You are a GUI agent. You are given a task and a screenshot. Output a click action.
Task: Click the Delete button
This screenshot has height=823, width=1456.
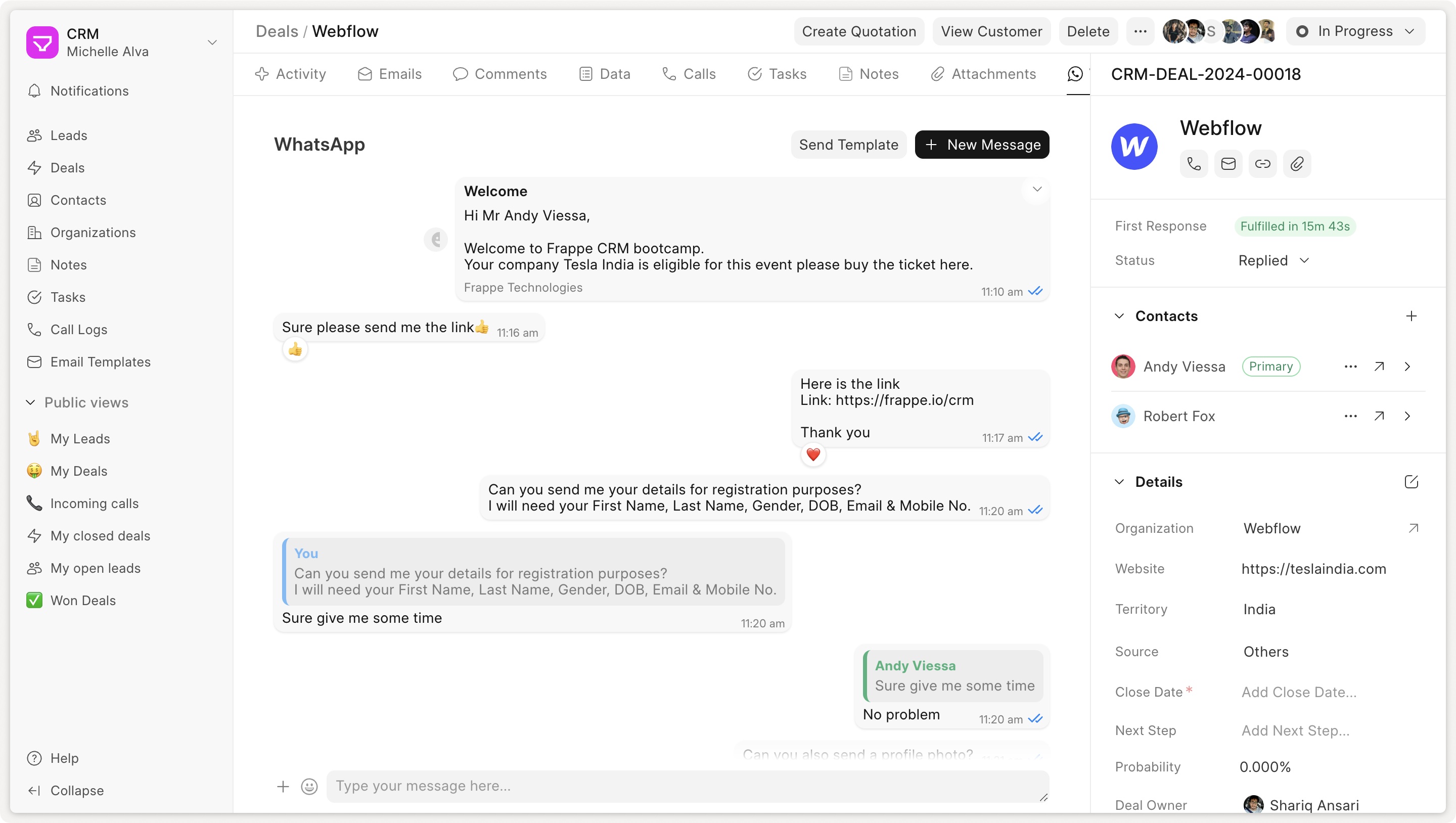pos(1088,31)
